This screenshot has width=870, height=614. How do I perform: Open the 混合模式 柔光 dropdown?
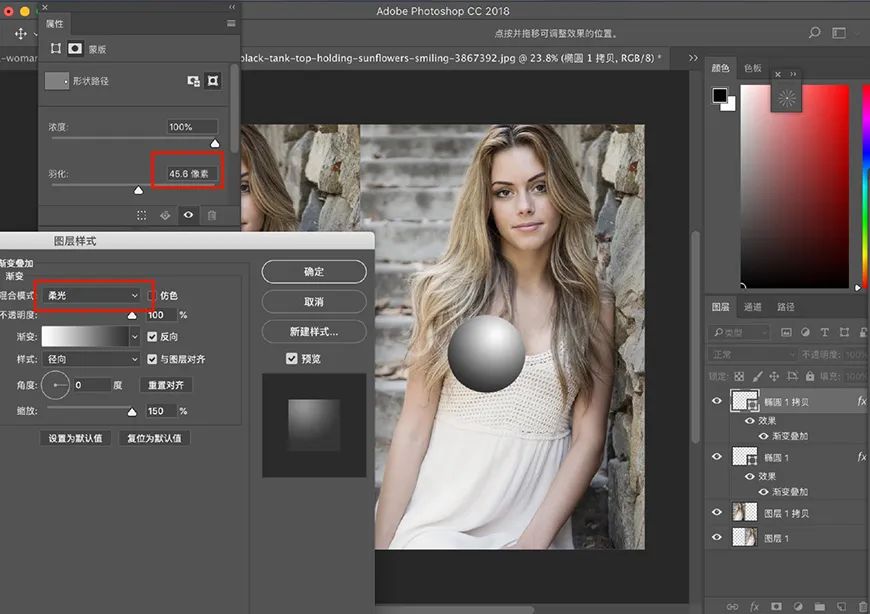[91, 296]
